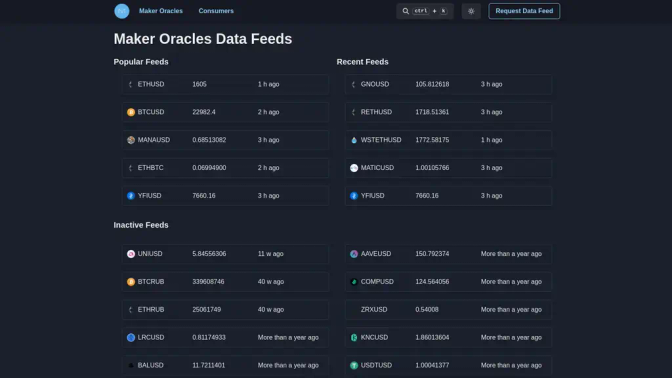Open the search box with ctrl+K hint
This screenshot has width=672, height=378.
click(425, 11)
